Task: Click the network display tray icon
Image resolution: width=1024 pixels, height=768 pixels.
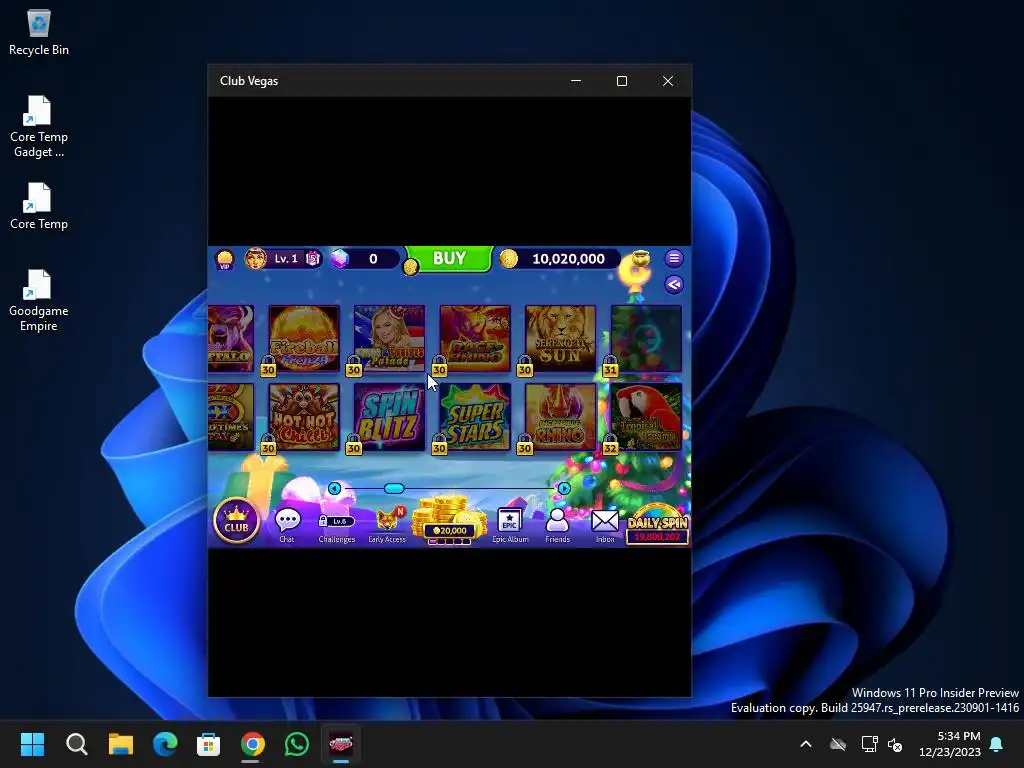Action: tap(869, 744)
